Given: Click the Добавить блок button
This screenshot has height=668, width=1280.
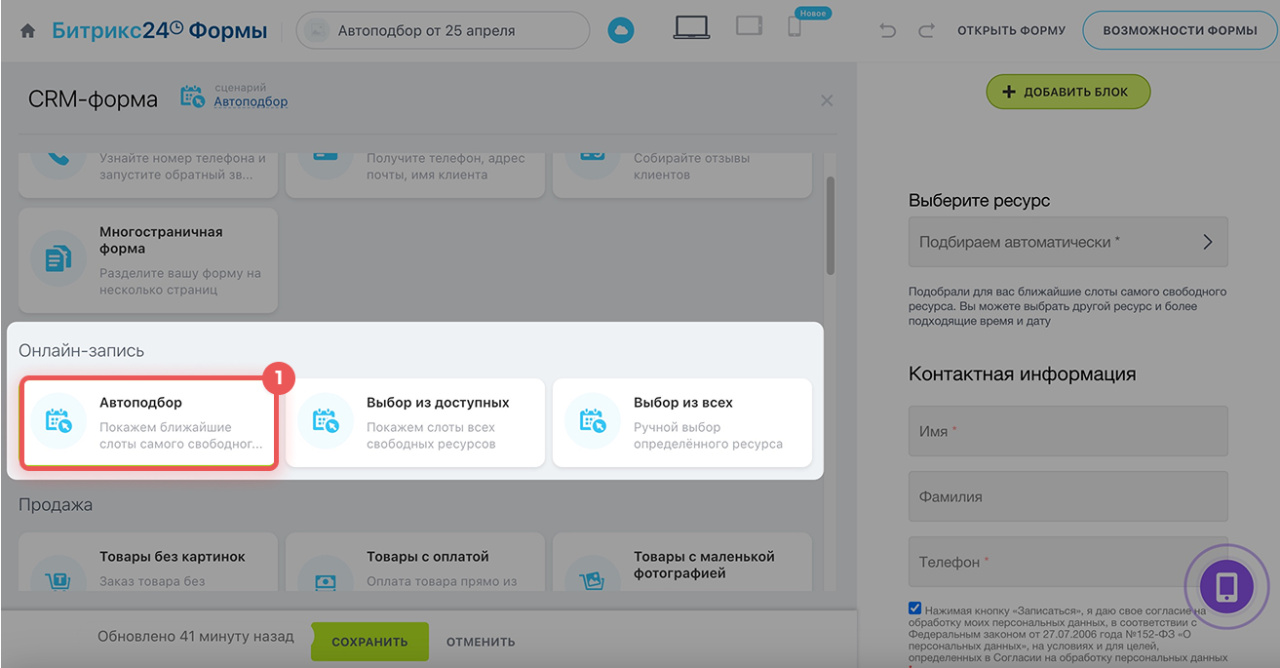Looking at the screenshot, I should click(1068, 92).
